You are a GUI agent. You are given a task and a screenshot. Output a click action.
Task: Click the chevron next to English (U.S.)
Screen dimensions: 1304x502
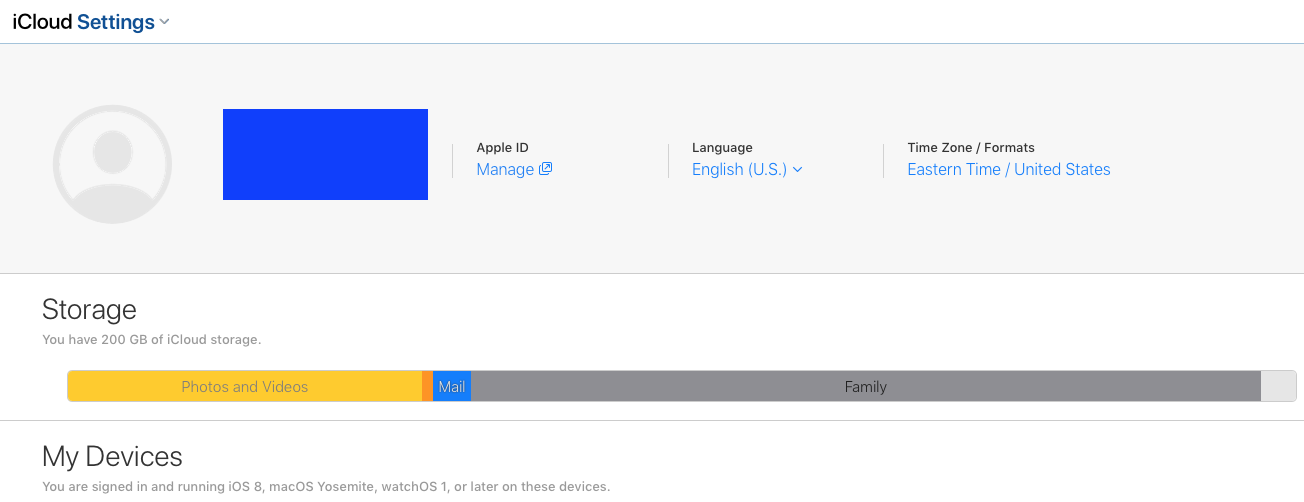tap(798, 170)
